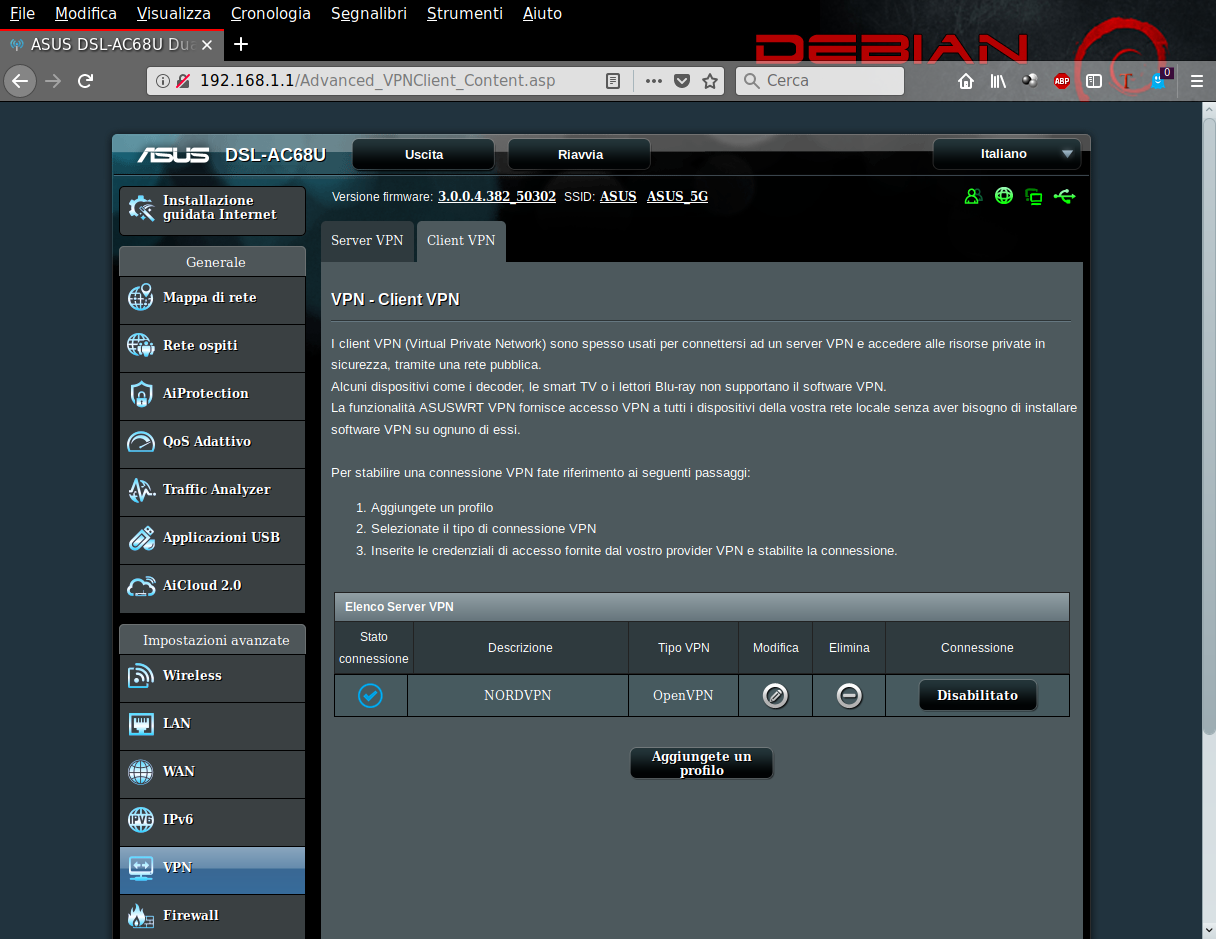Open the Italiano language dropdown
1216x939 pixels.
1006,154
